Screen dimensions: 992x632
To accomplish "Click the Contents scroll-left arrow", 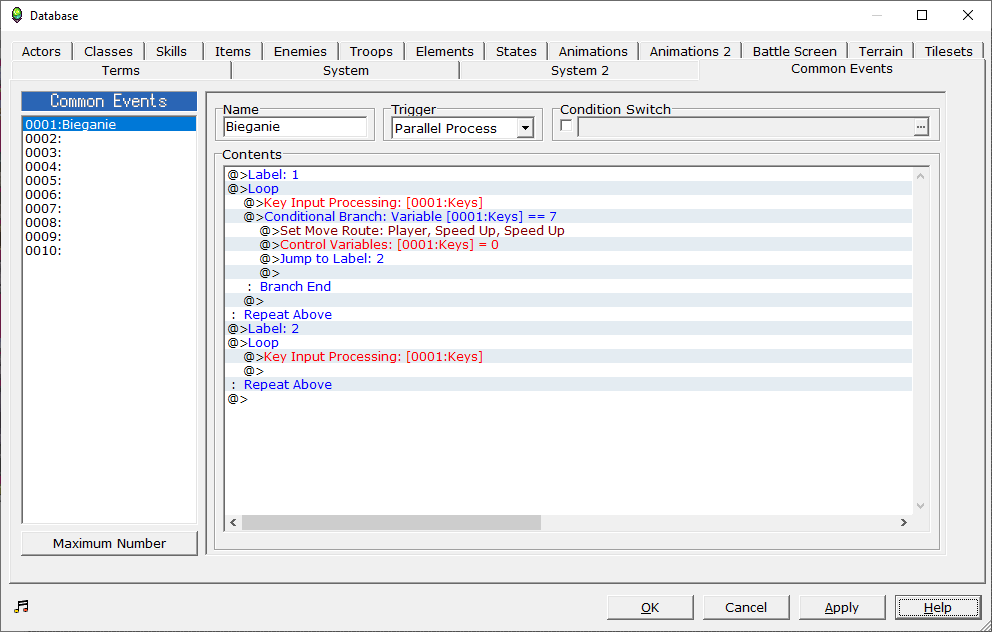I will point(233,523).
